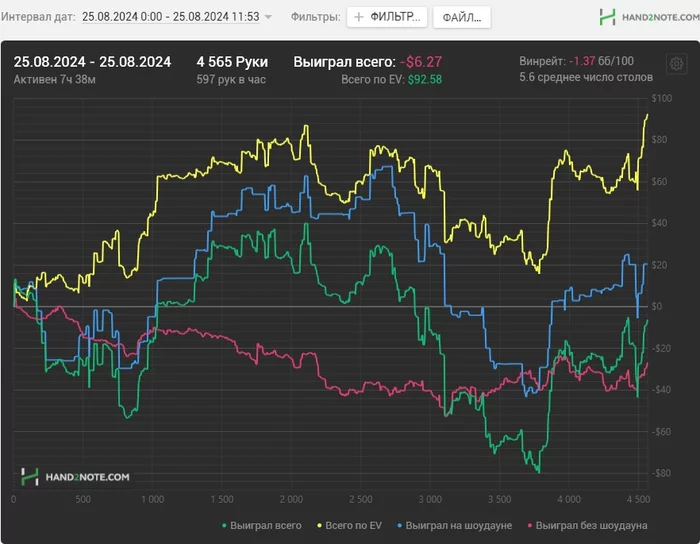The height and width of the screenshot is (544, 700).
Task: Click the 1 000 x-axis label
Action: (x=153, y=499)
